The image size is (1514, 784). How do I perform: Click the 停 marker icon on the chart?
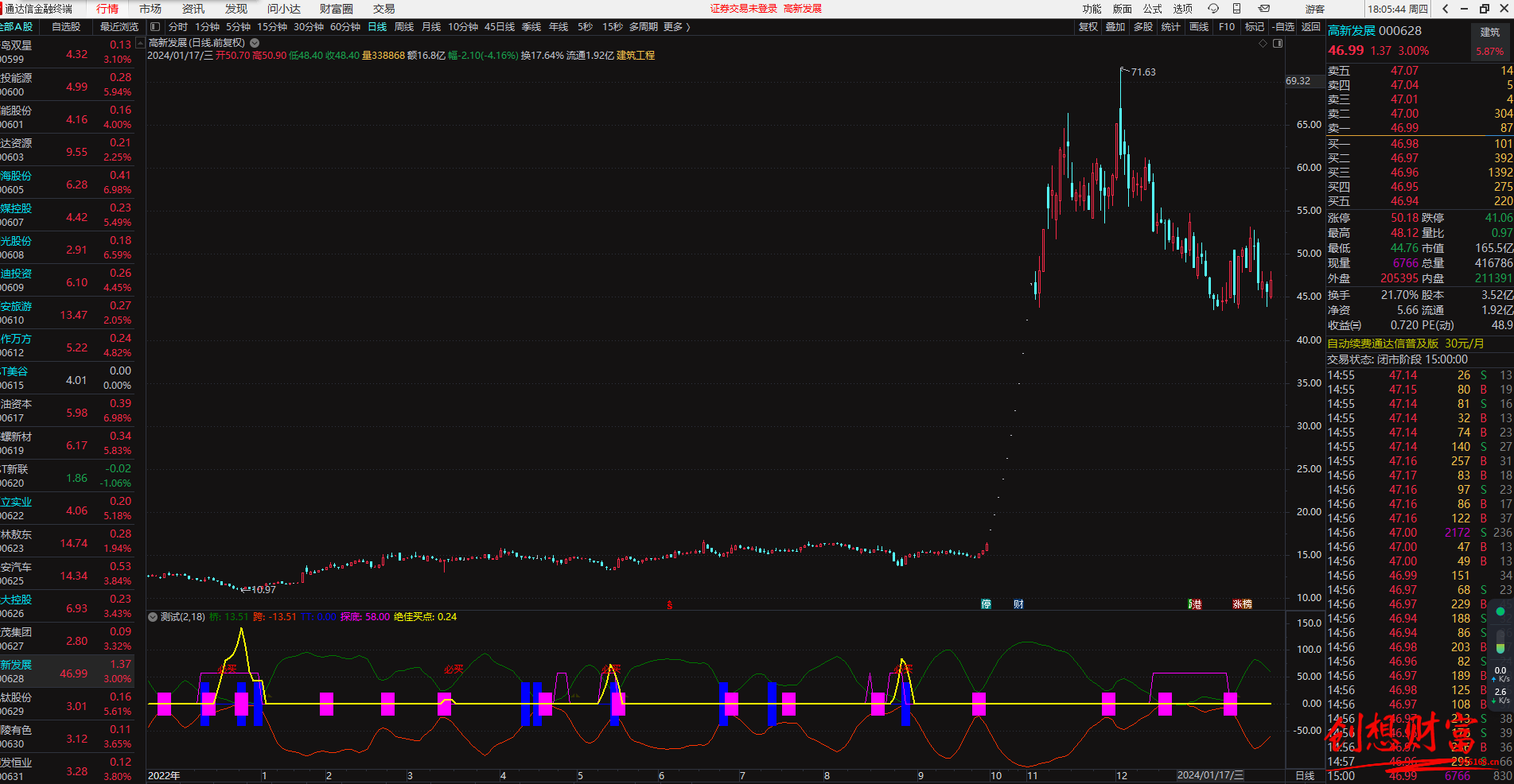987,604
